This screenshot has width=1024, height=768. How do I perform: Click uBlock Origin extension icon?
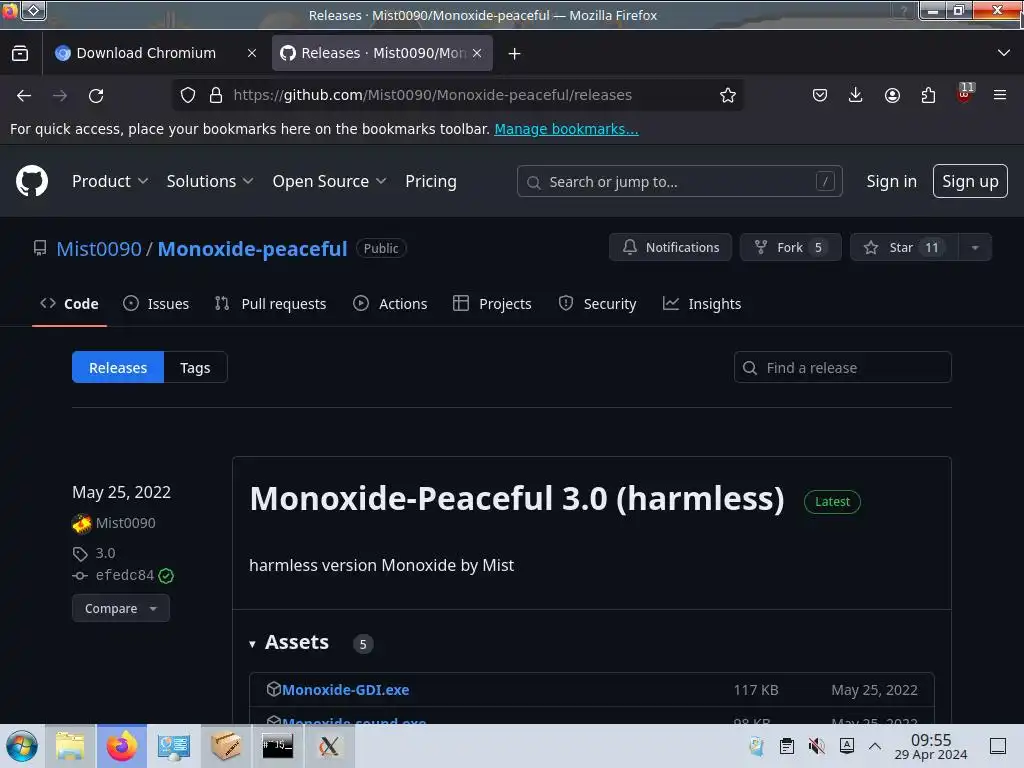[964, 94]
